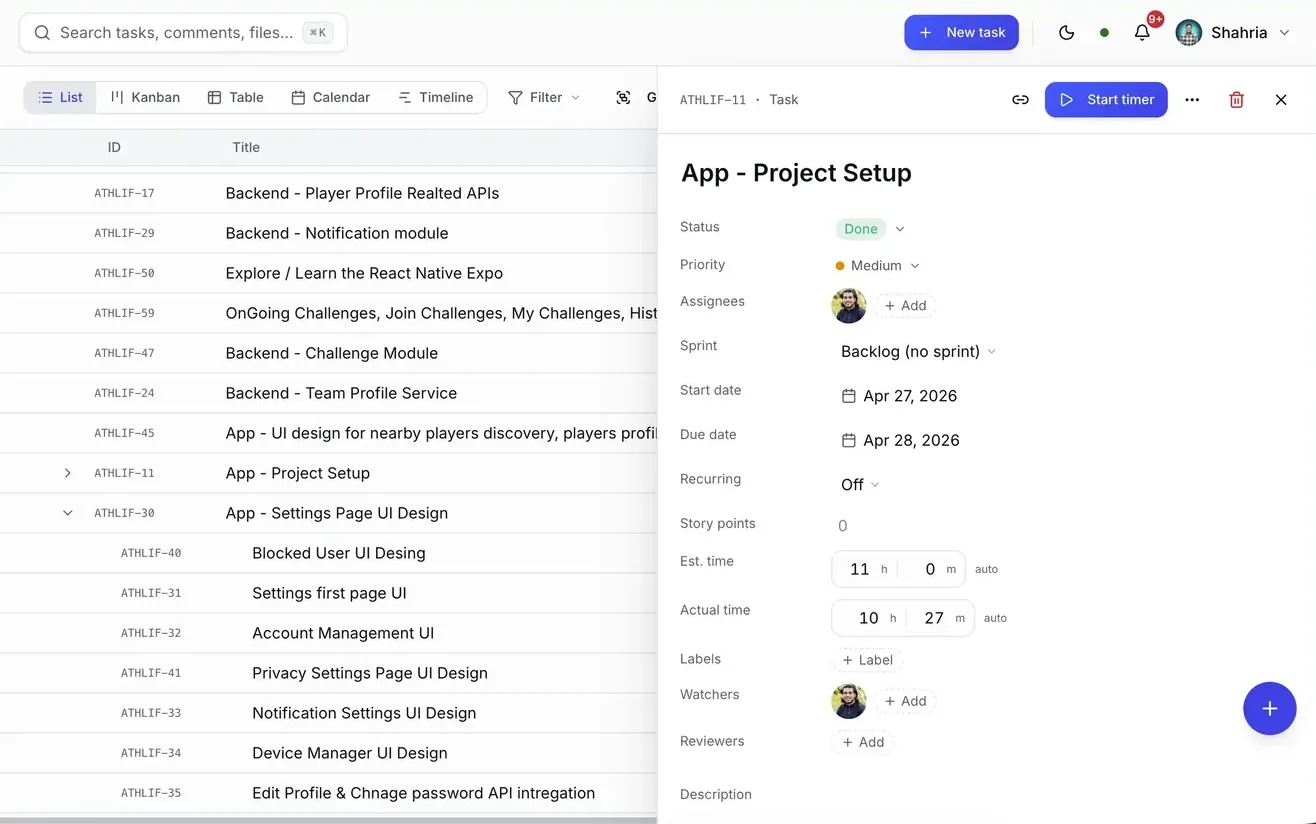This screenshot has height=824, width=1316.
Task: Switch to Table view
Action: click(235, 97)
